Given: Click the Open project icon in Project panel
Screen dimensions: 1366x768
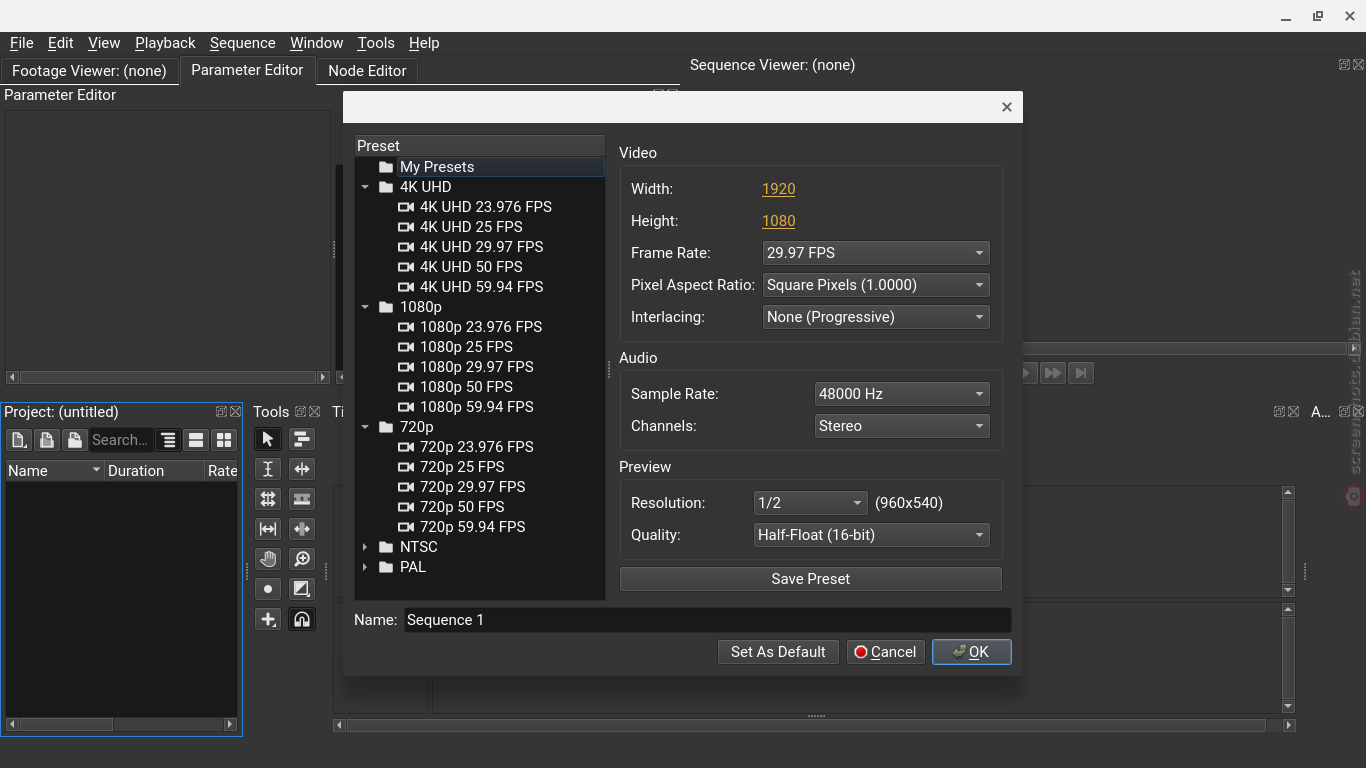Looking at the screenshot, I should click(x=47, y=440).
